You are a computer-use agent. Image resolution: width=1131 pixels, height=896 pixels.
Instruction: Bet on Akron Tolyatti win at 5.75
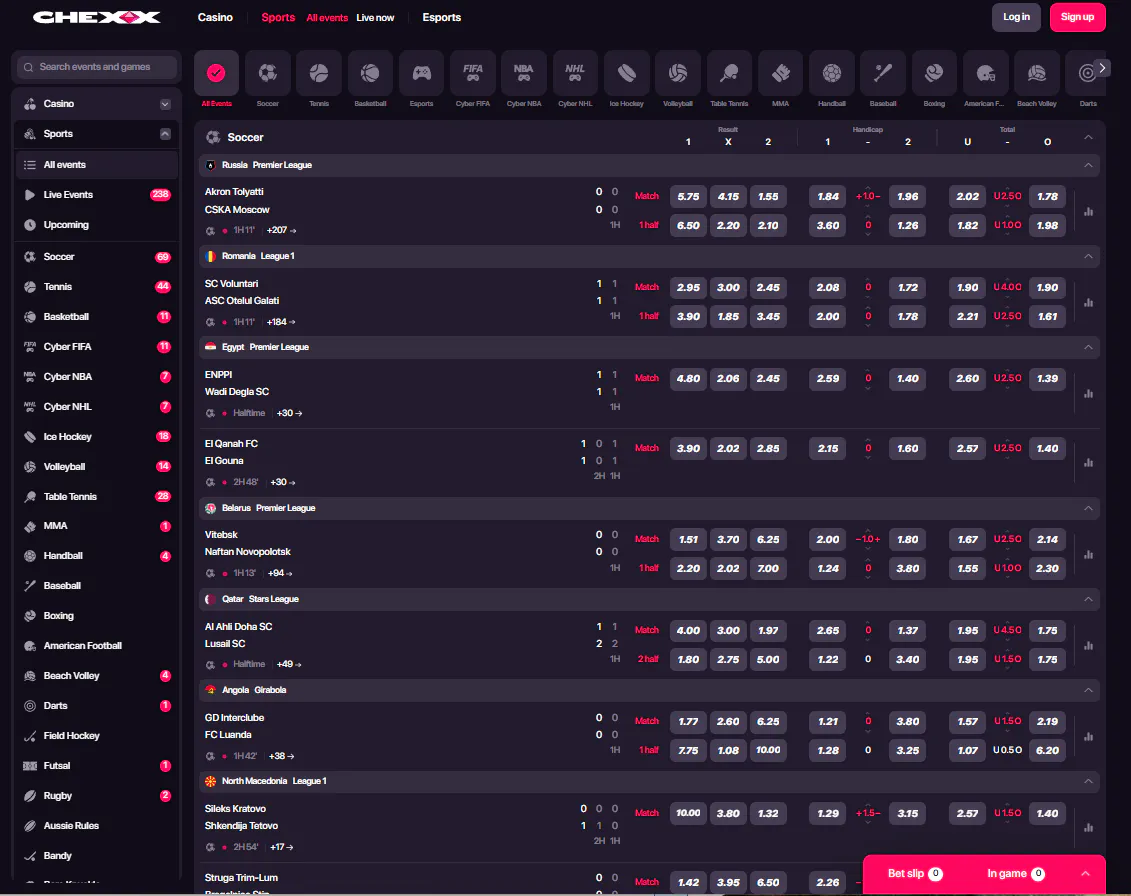pos(688,196)
